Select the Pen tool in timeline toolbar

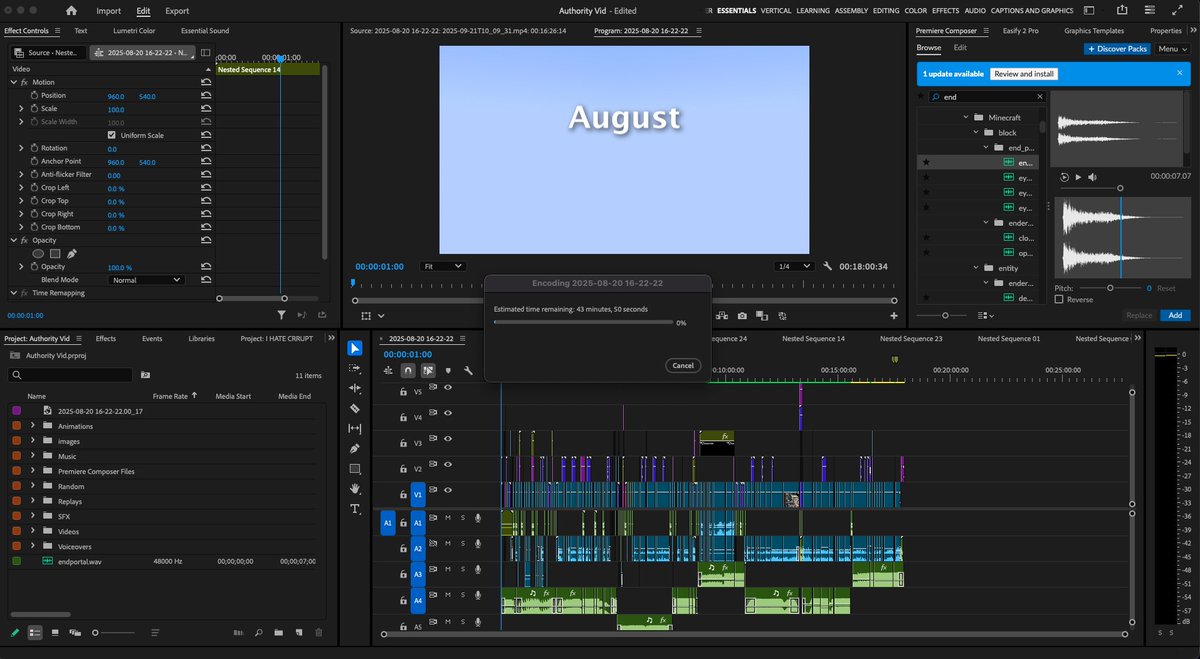point(355,448)
